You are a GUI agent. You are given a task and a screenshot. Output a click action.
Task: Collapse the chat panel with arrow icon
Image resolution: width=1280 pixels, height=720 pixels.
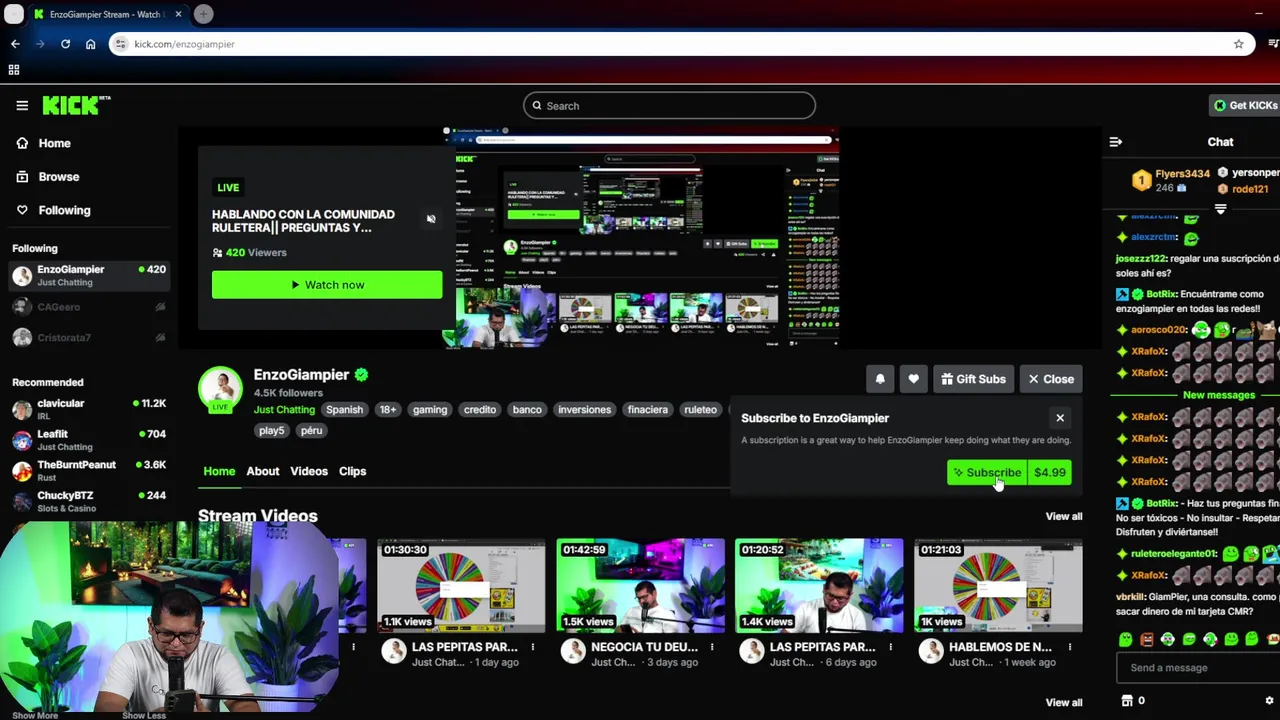point(1116,142)
